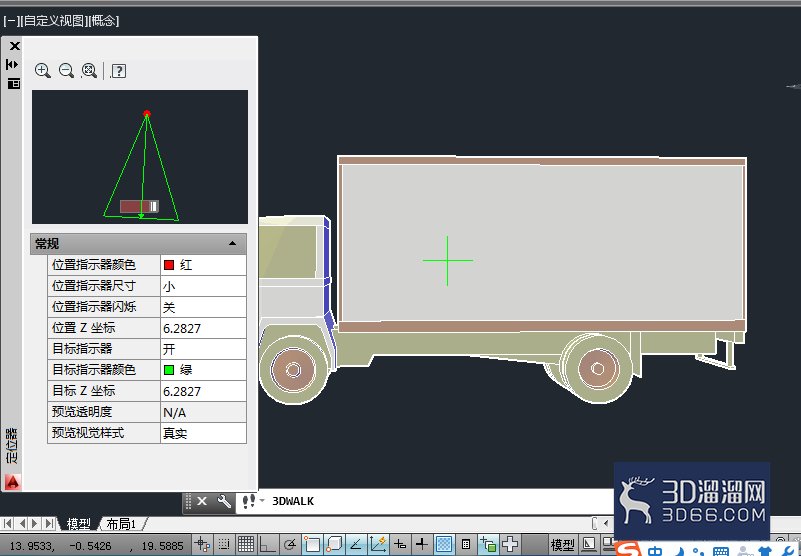Open the recent commands arrow beside 3DWALK
The image size is (801, 556).
tap(262, 501)
